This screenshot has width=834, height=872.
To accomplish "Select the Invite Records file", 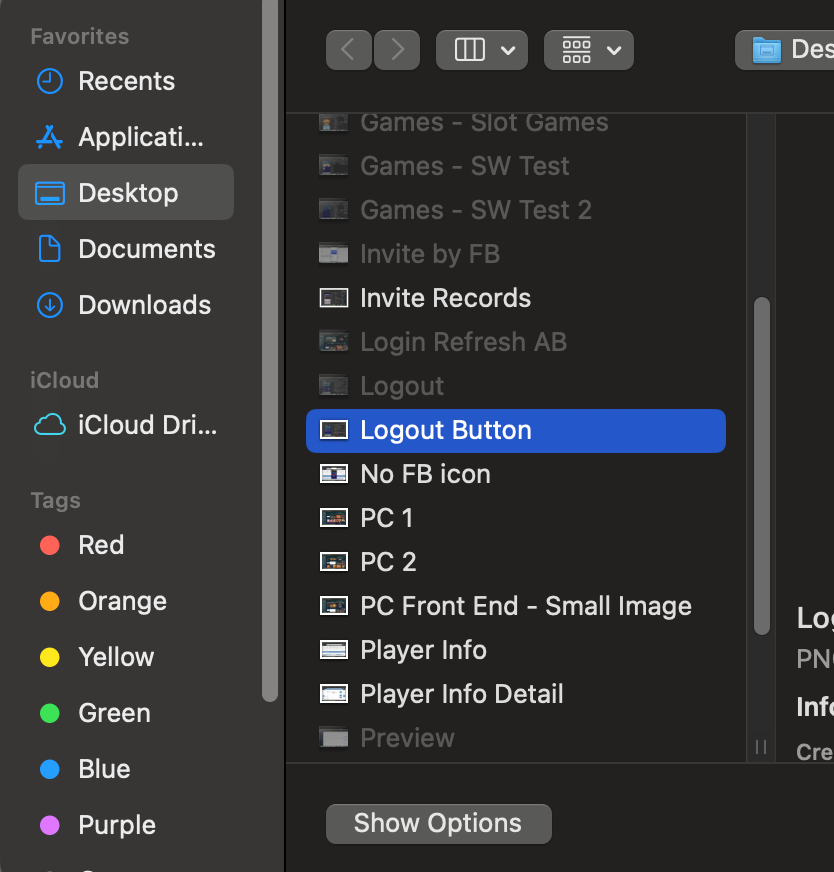I will [445, 298].
